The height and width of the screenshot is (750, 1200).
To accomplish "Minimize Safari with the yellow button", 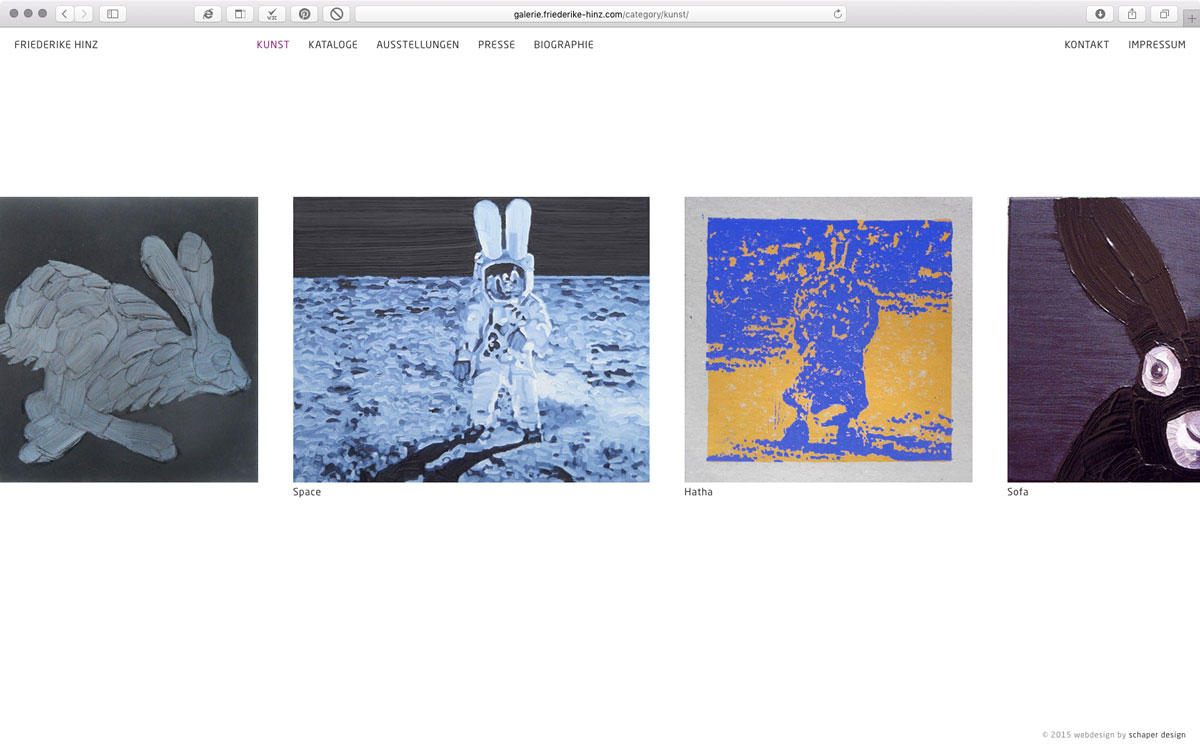I will (28, 14).
